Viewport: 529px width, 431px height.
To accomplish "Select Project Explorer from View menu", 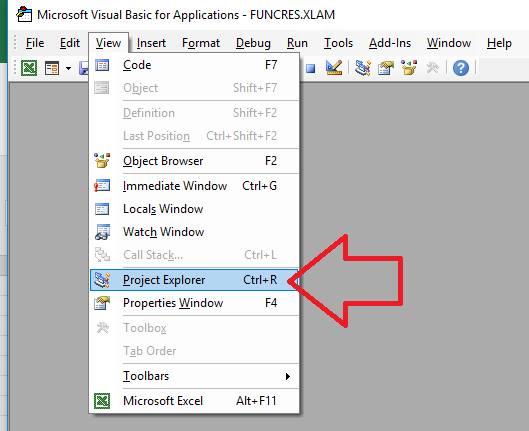I will tap(194, 280).
